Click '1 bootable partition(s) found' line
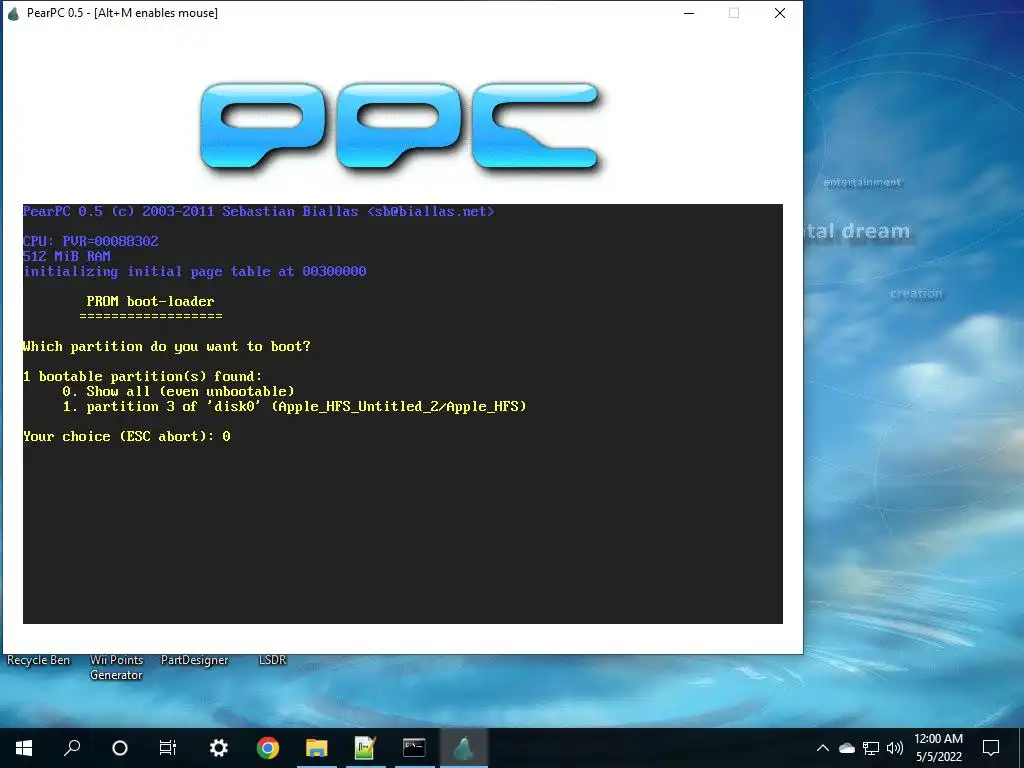Image resolution: width=1024 pixels, height=768 pixels. 142,376
